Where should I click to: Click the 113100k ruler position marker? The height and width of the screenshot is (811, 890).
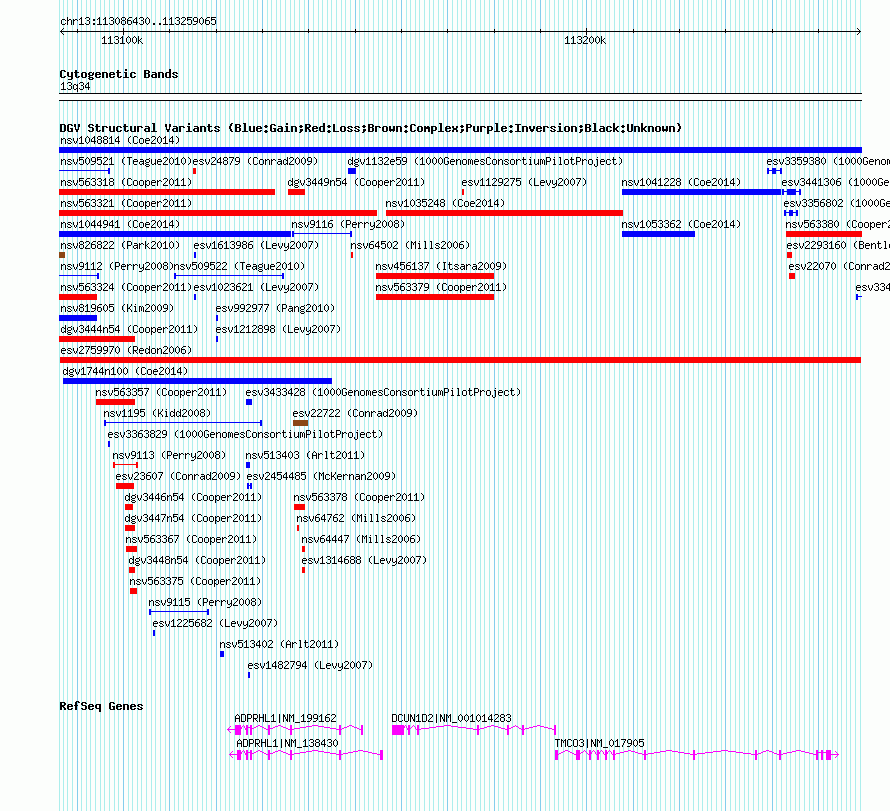[x=122, y=40]
